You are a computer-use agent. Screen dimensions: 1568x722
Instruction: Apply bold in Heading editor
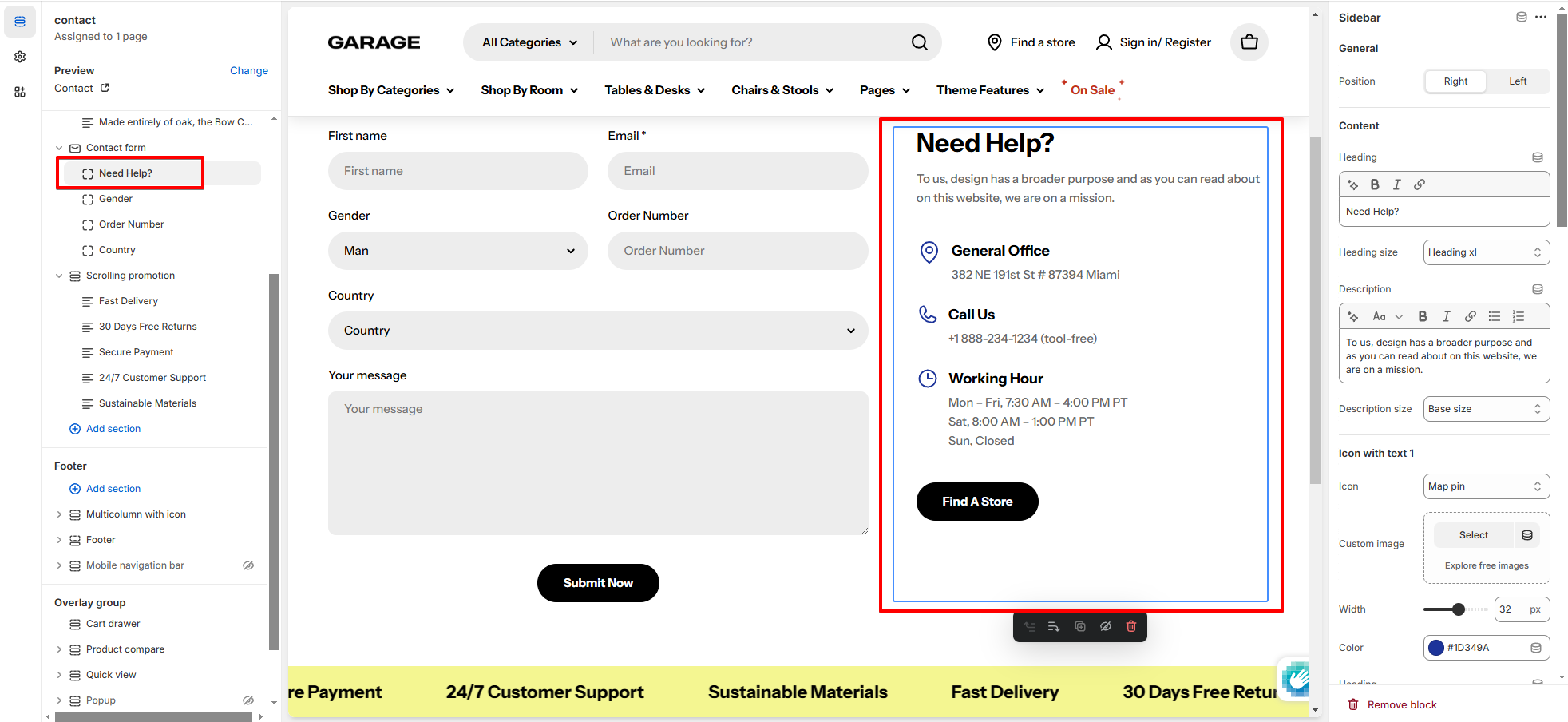point(1375,184)
